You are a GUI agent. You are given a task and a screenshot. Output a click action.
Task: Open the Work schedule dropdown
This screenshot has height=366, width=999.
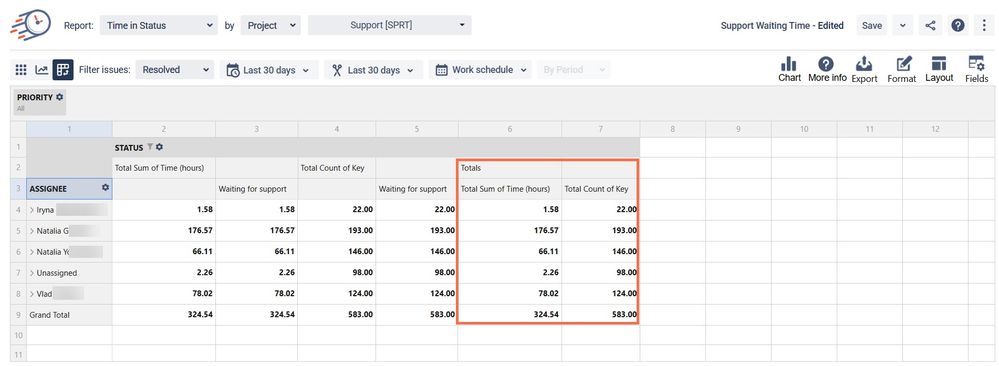[x=480, y=70]
